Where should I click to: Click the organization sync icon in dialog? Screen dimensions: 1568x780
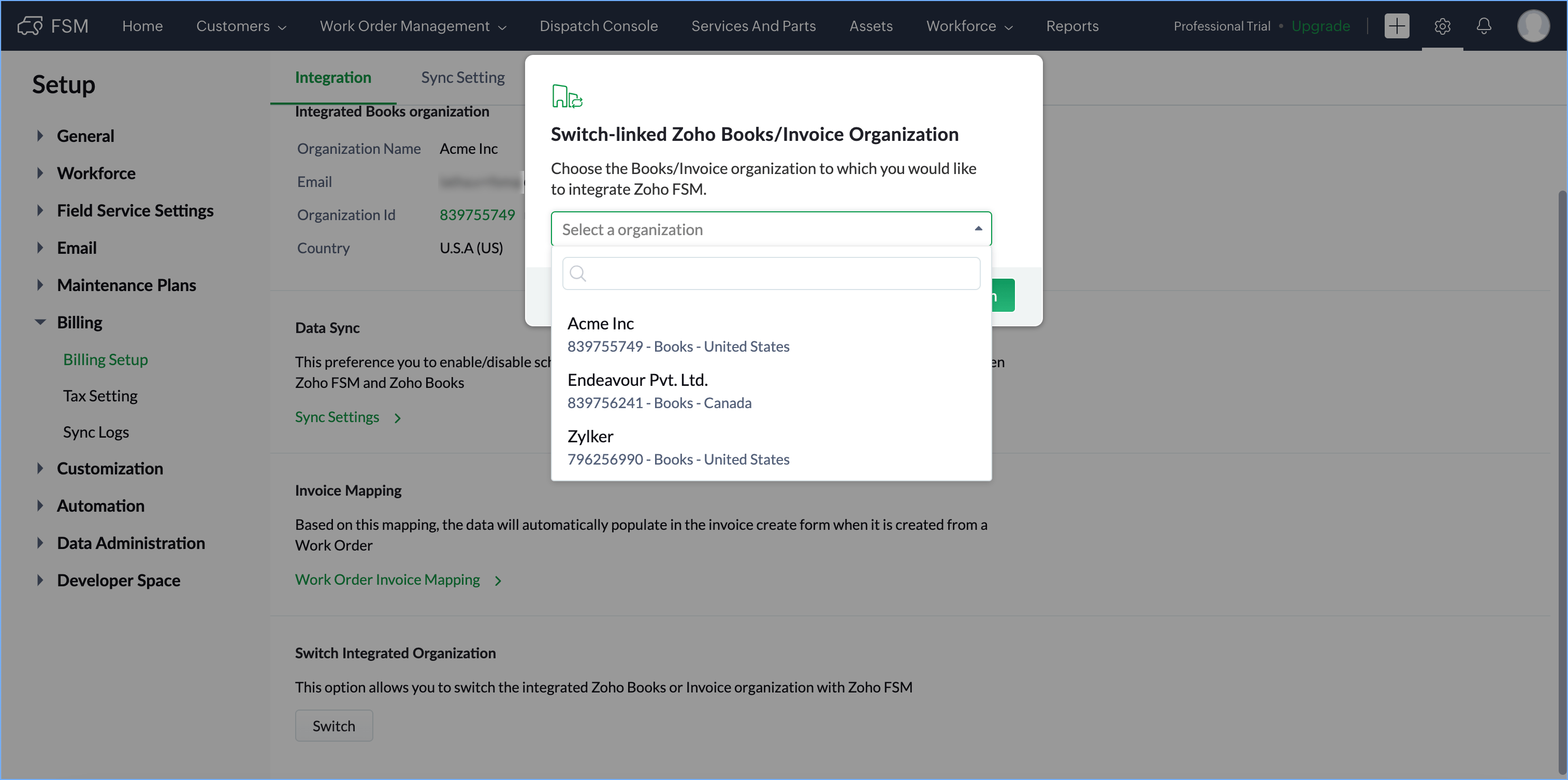coord(567,96)
